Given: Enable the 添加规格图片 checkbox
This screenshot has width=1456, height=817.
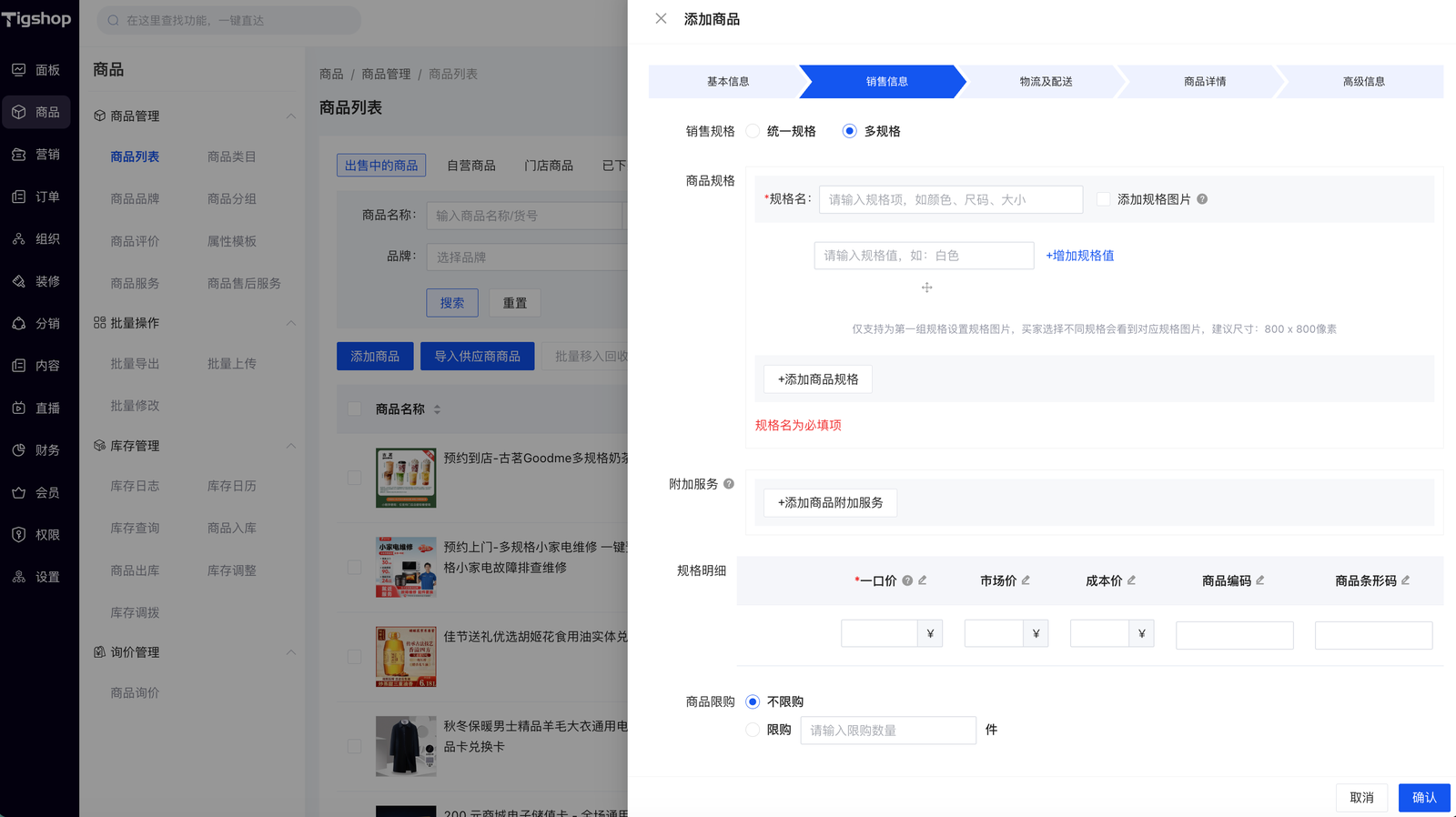Looking at the screenshot, I should [x=1103, y=199].
